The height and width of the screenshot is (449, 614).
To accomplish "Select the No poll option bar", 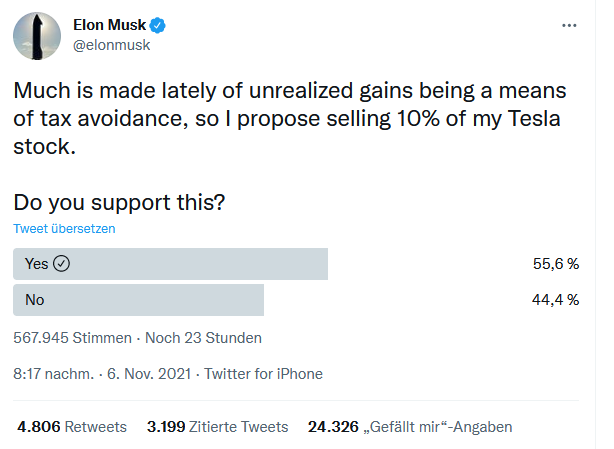I will 138,300.
